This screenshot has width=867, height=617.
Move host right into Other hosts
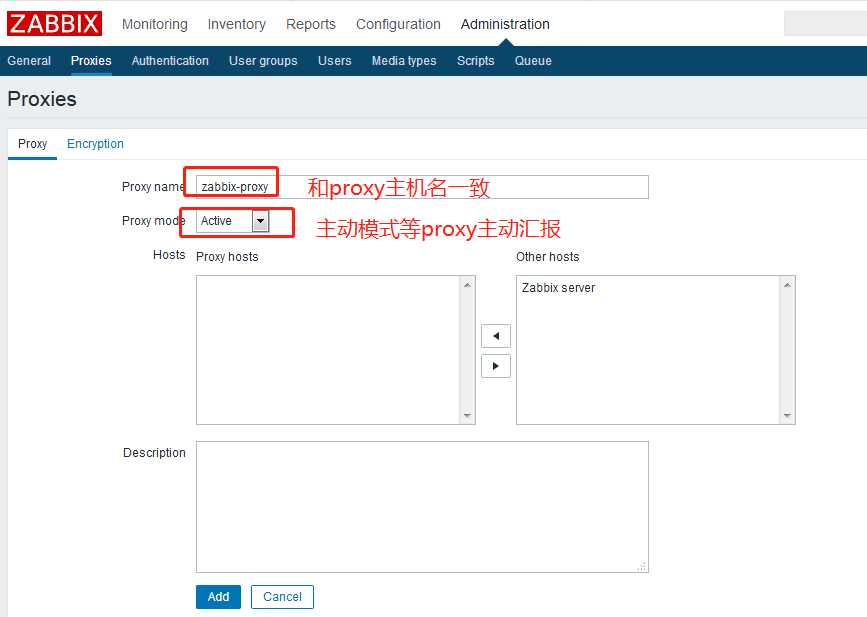tap(495, 366)
